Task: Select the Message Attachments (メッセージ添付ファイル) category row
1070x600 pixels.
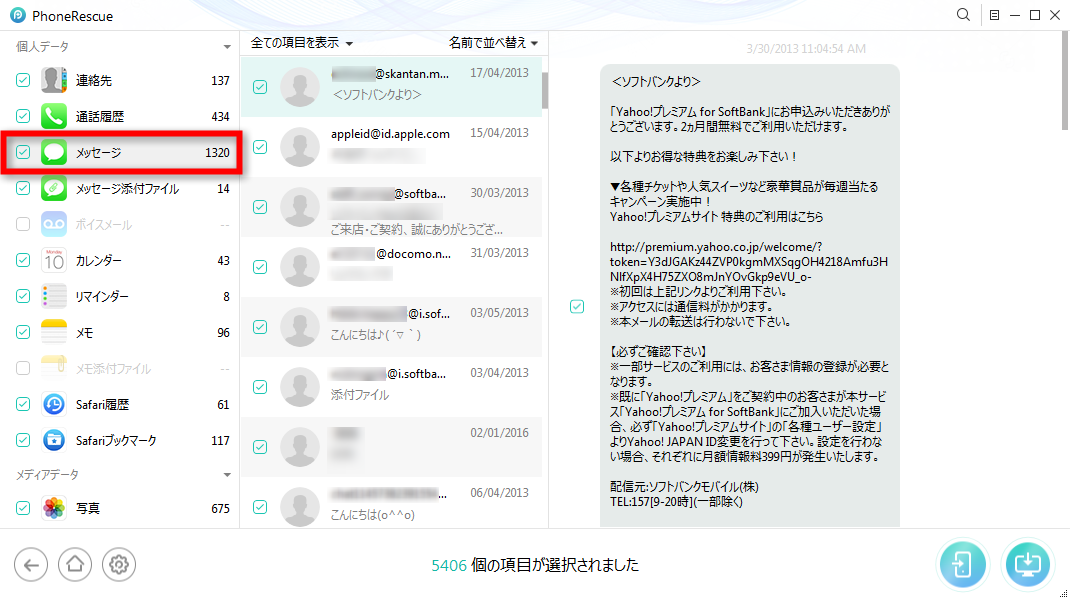Action: [120, 188]
